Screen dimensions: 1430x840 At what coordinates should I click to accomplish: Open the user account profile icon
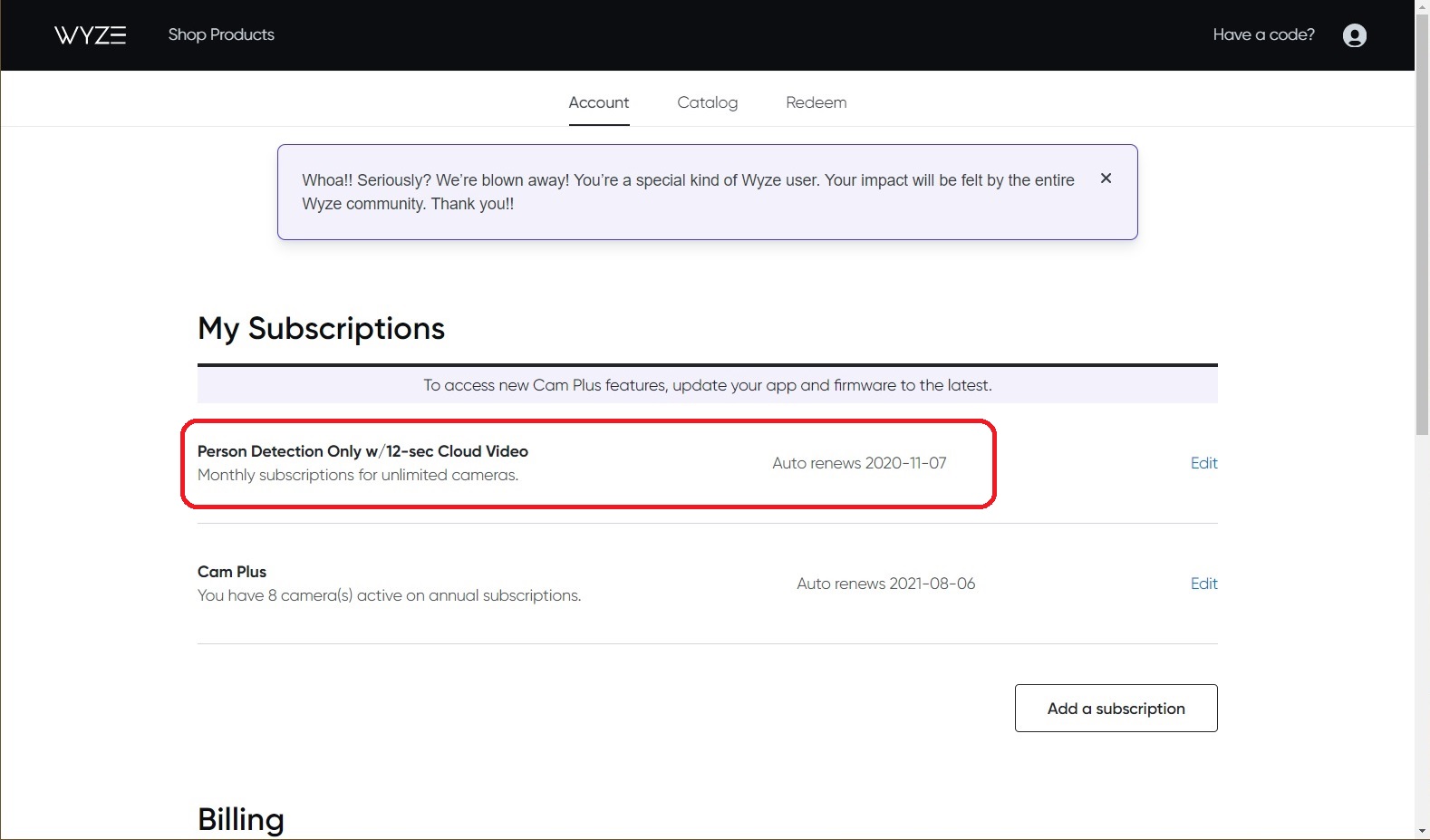tap(1354, 35)
